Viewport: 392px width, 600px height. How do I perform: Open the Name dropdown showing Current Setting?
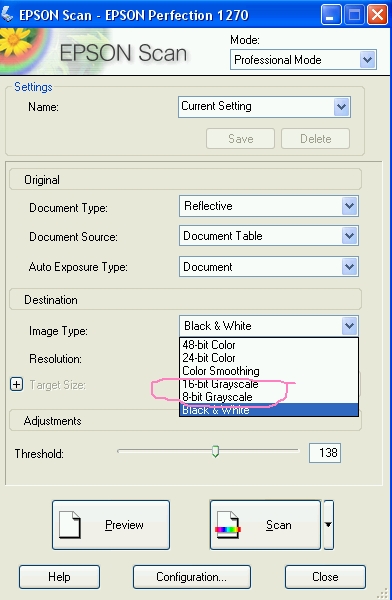264,107
